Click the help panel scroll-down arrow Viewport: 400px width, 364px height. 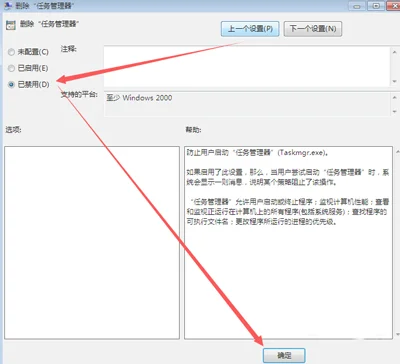tap(397, 334)
